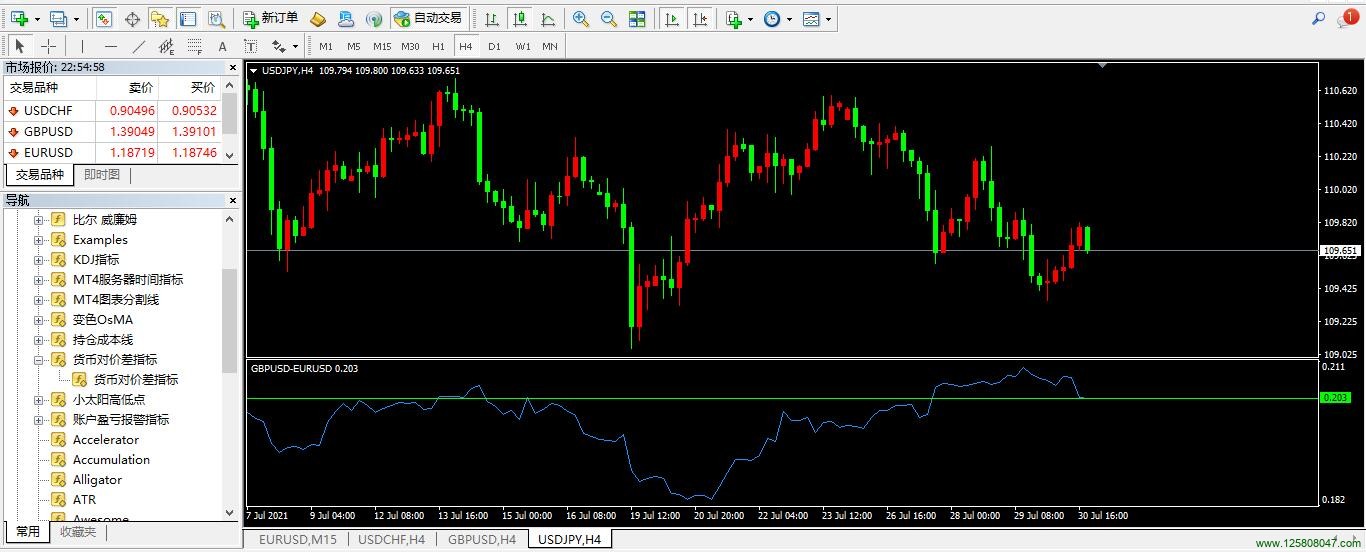Toggle chart shift icon
This screenshot has height=552, width=1366.
(701, 18)
